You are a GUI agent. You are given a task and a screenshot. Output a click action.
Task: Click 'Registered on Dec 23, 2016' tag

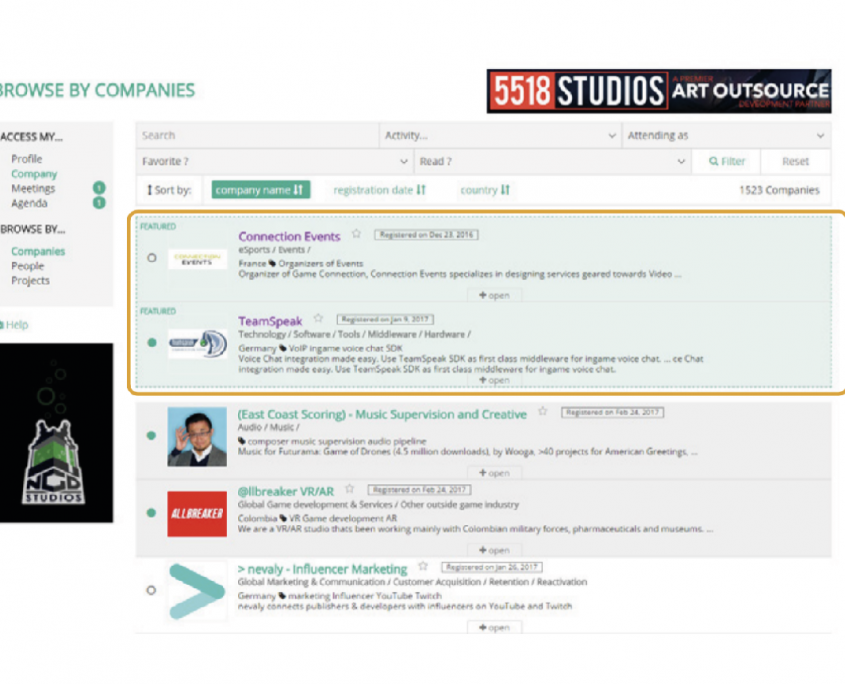tap(426, 234)
